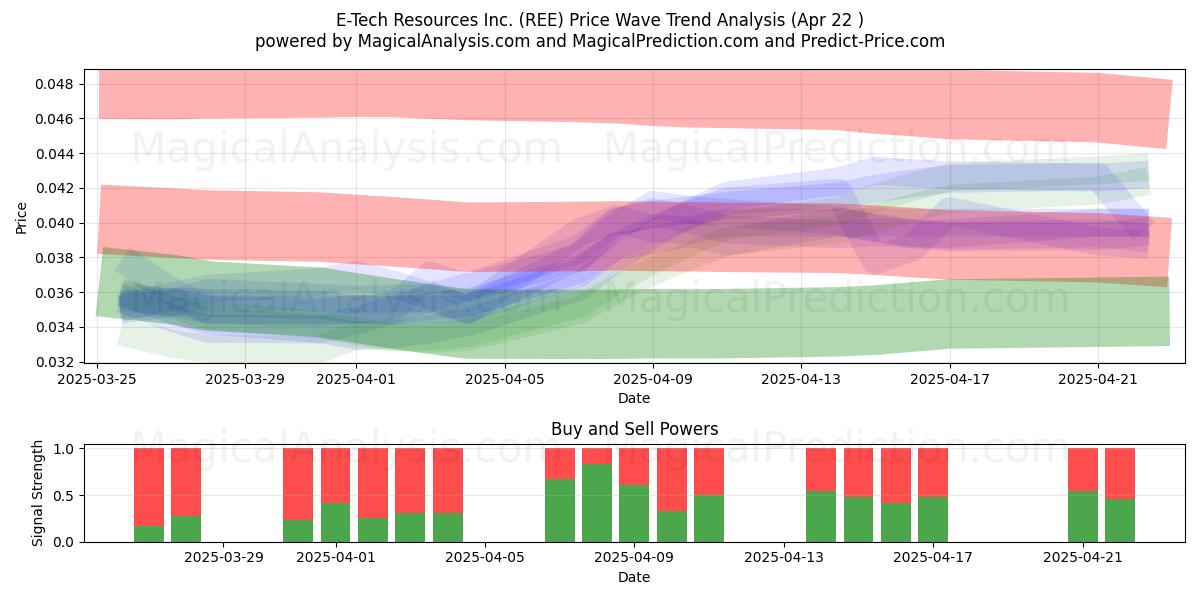
Task: Click the 2025-03-29 date tick on price chart
Action: coord(246,379)
